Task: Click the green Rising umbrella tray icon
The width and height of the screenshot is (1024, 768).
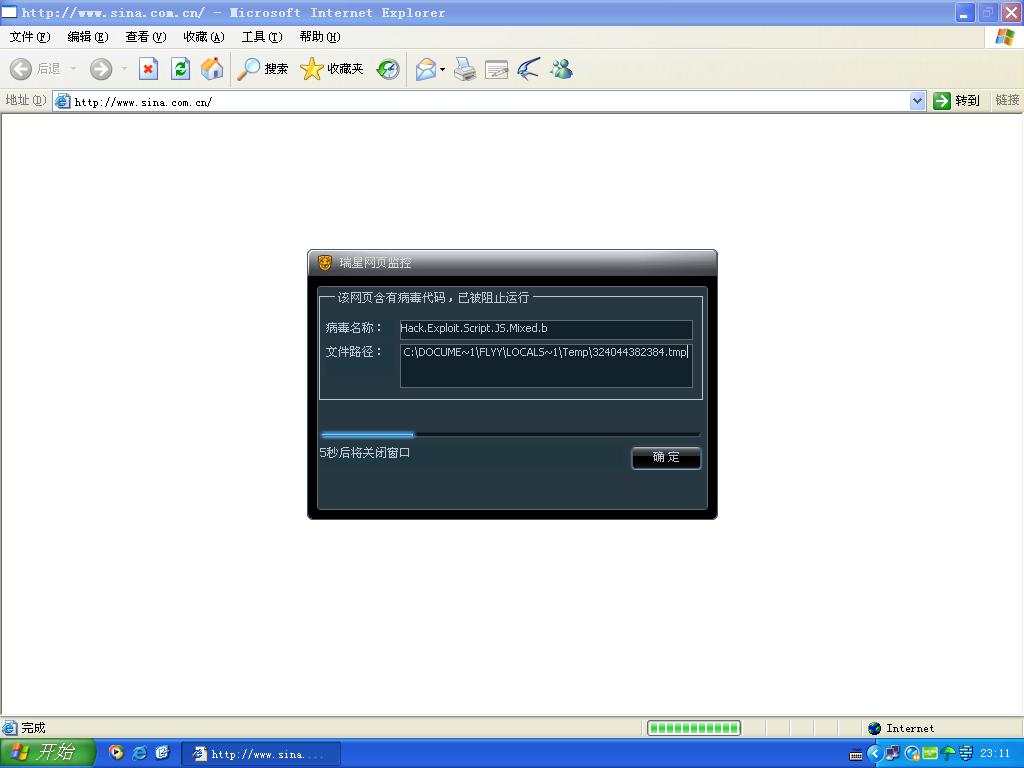Action: (948, 754)
